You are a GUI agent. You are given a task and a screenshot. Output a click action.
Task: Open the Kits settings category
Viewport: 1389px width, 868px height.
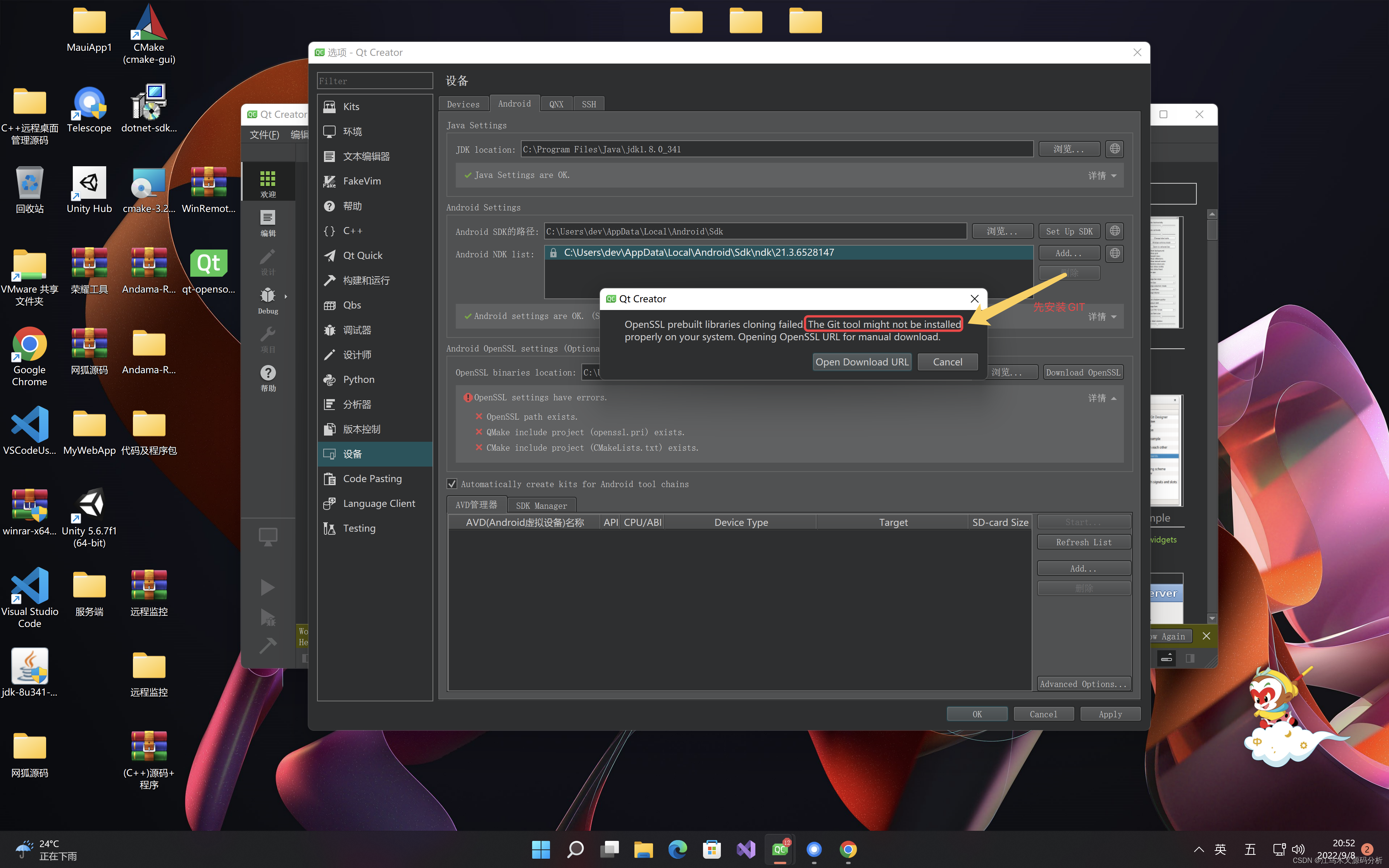coord(351,107)
